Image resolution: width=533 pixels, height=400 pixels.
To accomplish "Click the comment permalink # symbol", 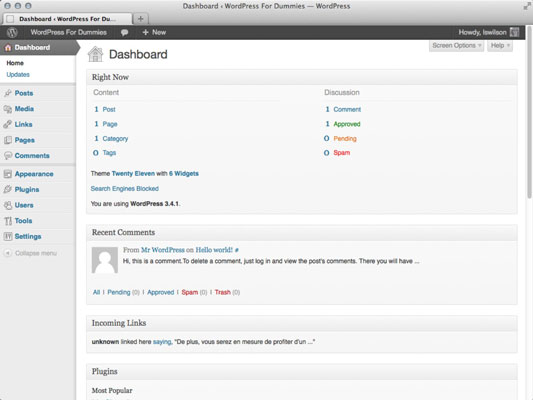I will coord(237,250).
